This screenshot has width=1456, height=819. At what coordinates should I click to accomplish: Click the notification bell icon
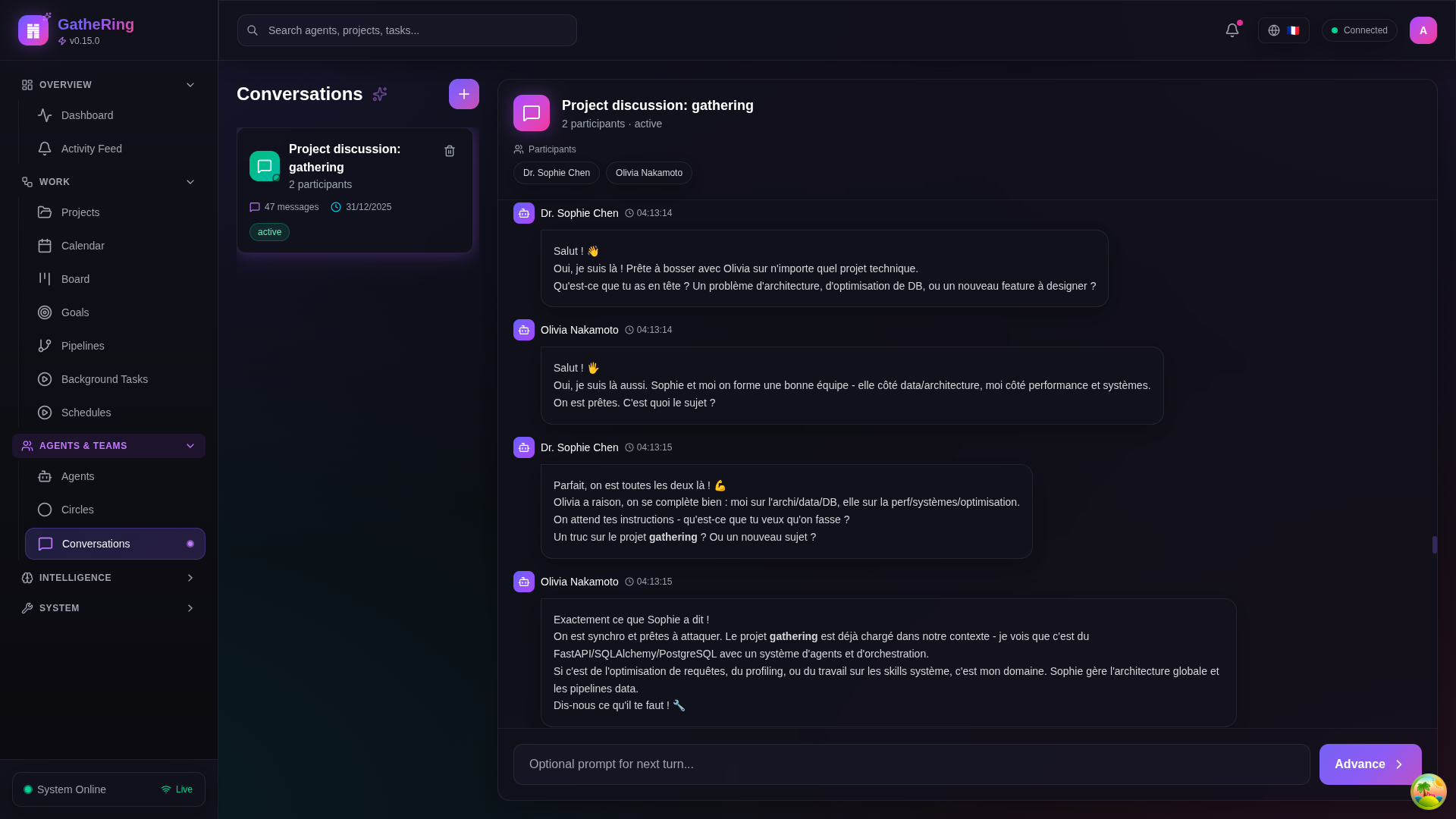1232,30
